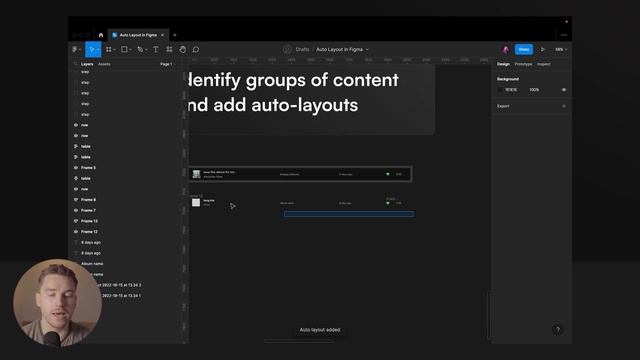Switch to the Layers tab

[x=87, y=64]
